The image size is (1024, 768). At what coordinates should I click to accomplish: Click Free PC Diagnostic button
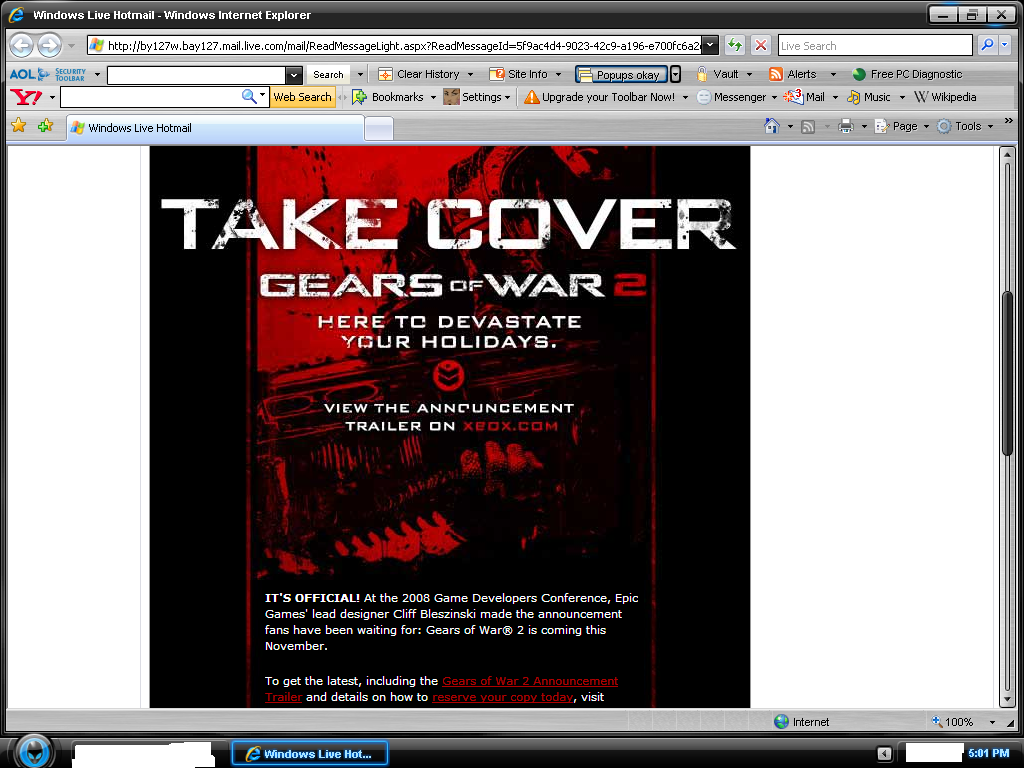pos(908,74)
